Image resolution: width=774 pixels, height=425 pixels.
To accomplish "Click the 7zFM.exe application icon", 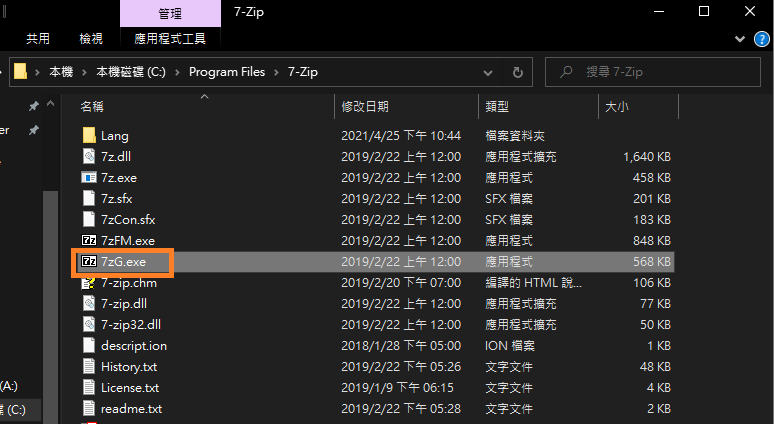I will tap(89, 240).
